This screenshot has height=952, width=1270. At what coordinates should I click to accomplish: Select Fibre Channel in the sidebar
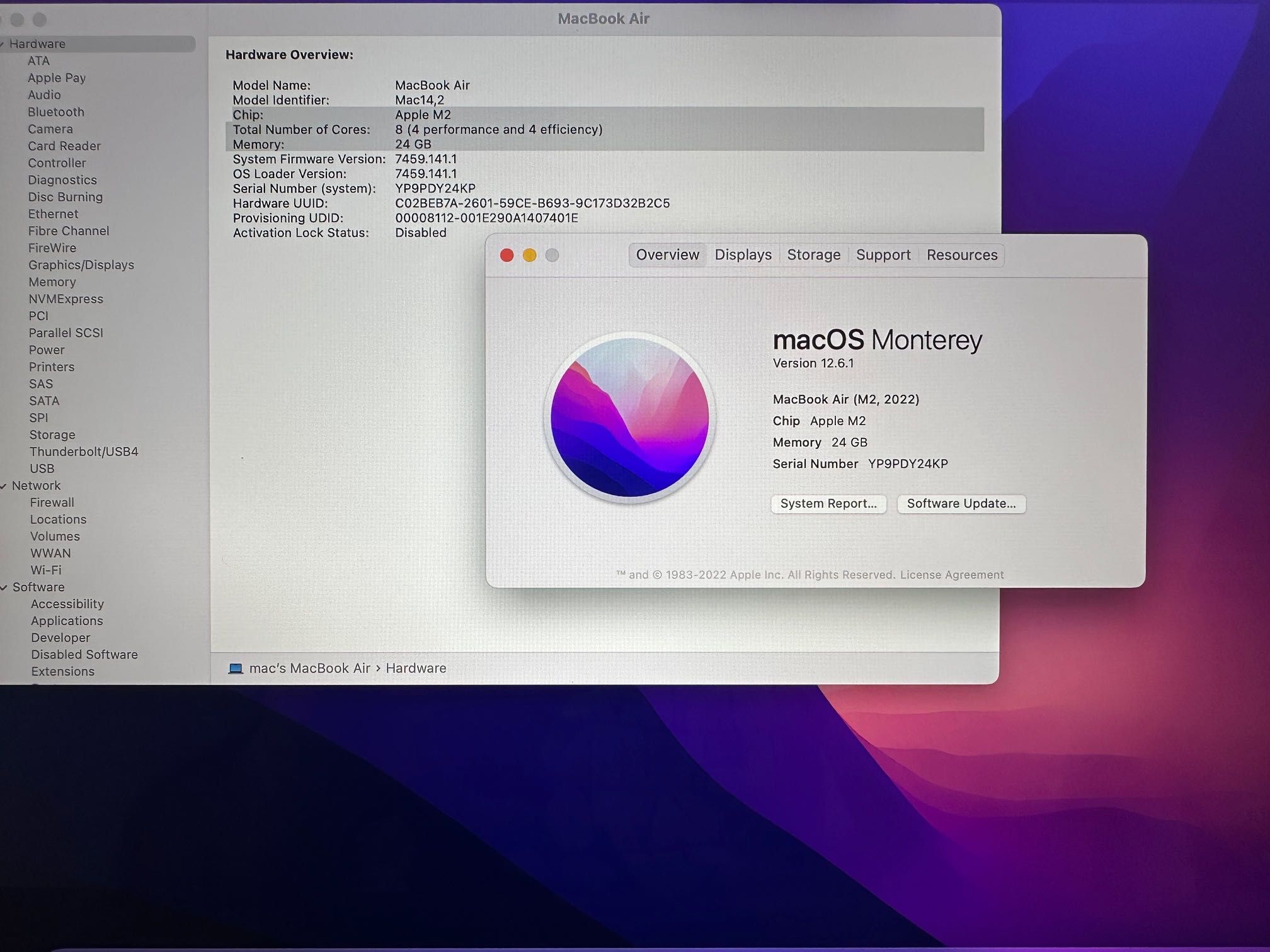coord(69,231)
